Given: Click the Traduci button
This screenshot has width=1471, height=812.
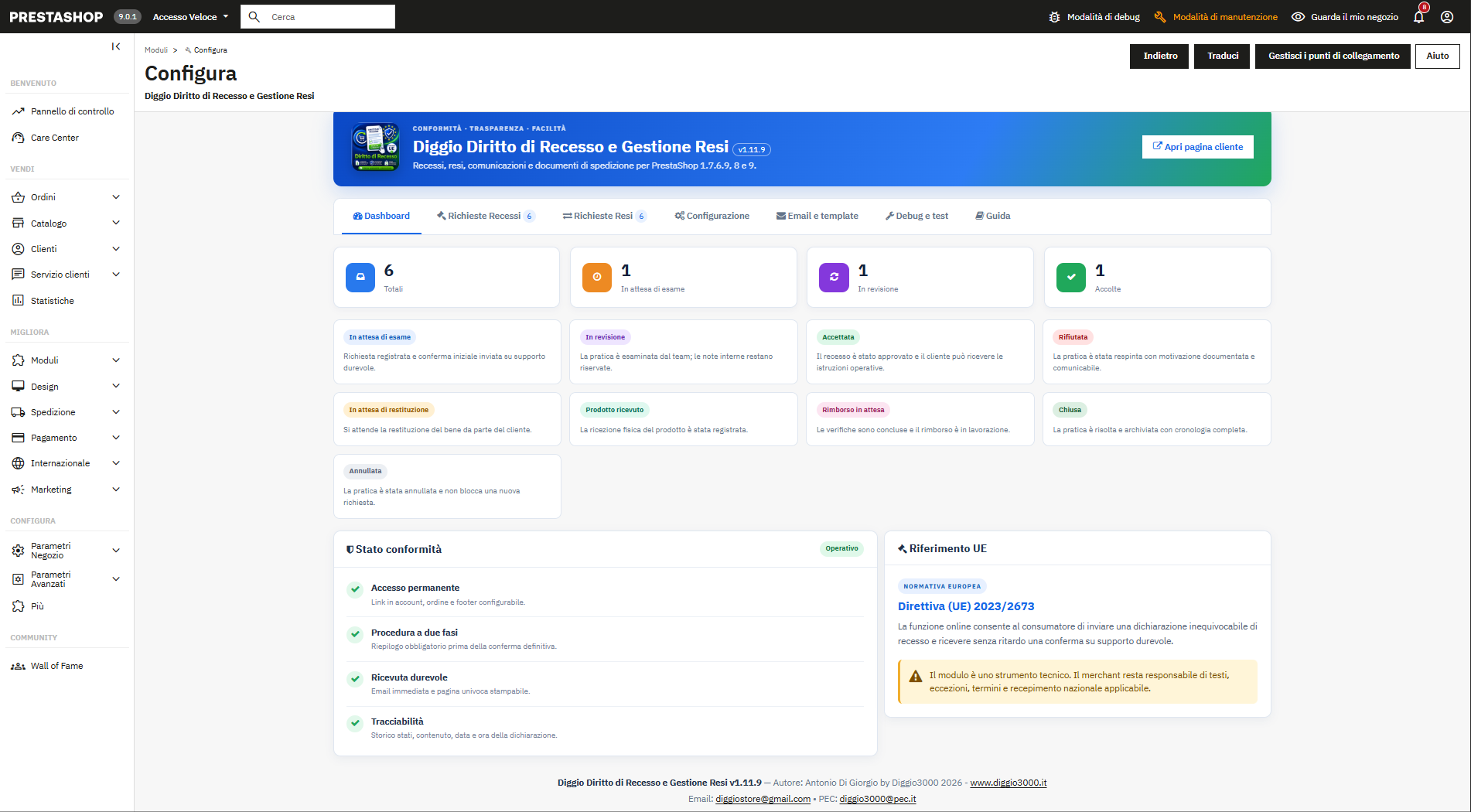Looking at the screenshot, I should tap(1222, 56).
